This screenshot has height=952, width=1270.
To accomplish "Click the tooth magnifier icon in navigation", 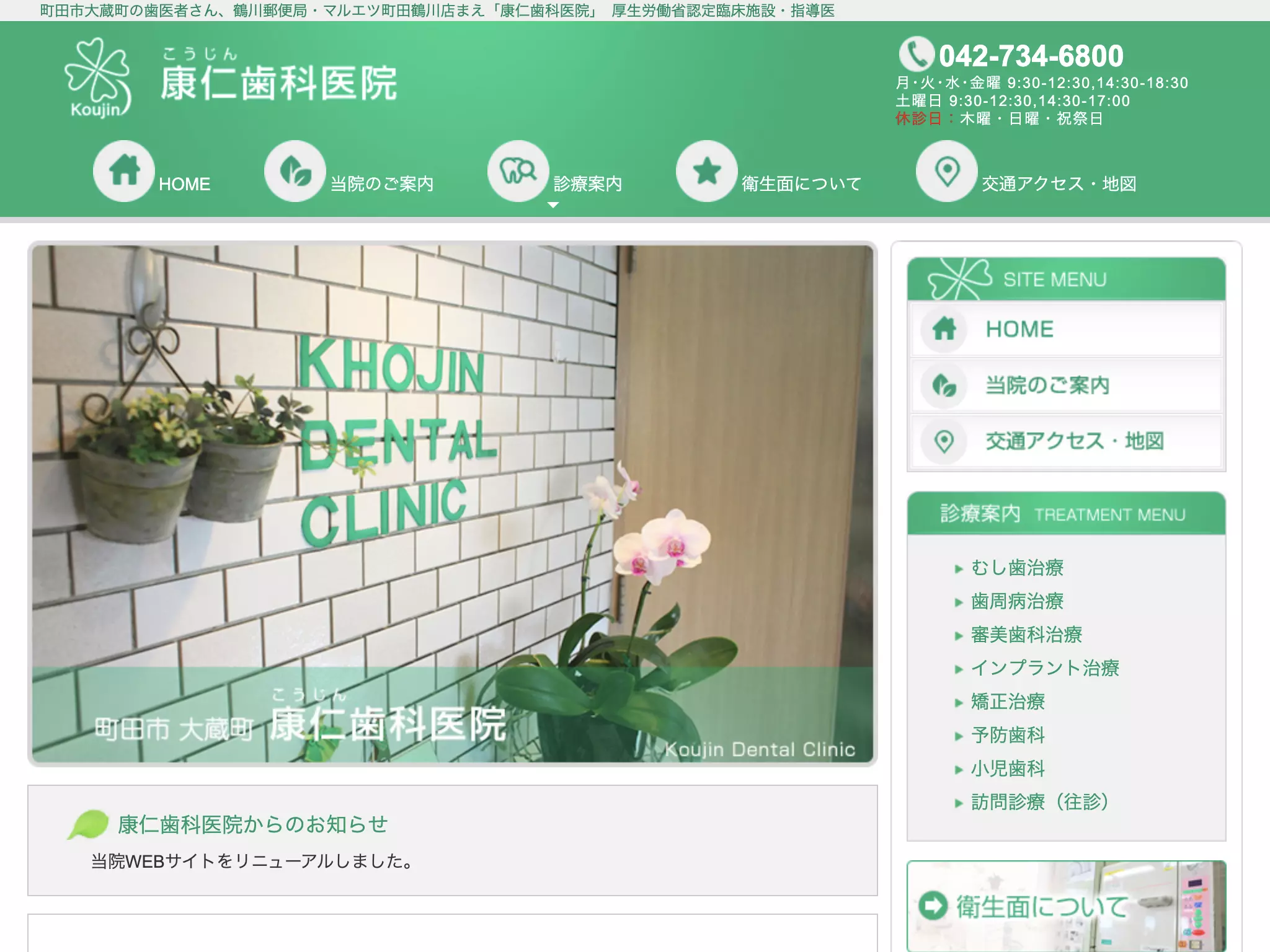I will tap(518, 171).
